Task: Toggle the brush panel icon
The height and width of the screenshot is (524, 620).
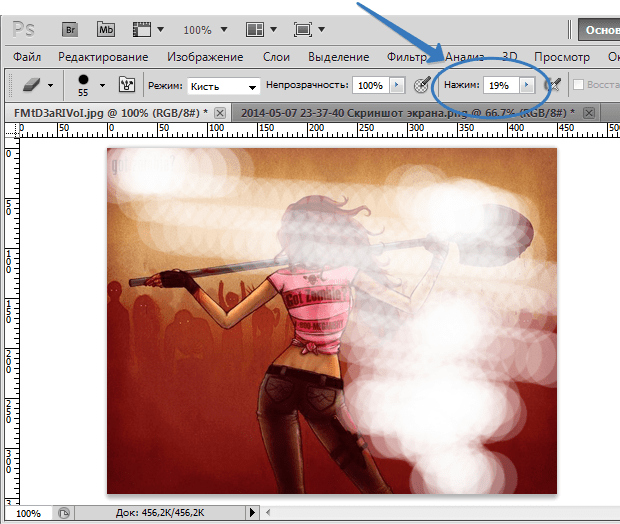Action: click(127, 85)
